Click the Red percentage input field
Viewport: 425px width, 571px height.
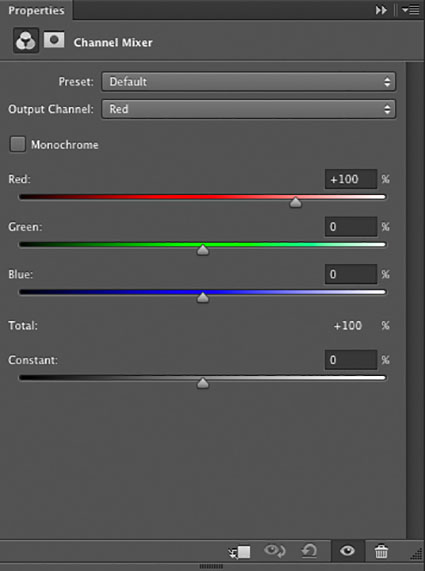pos(351,179)
